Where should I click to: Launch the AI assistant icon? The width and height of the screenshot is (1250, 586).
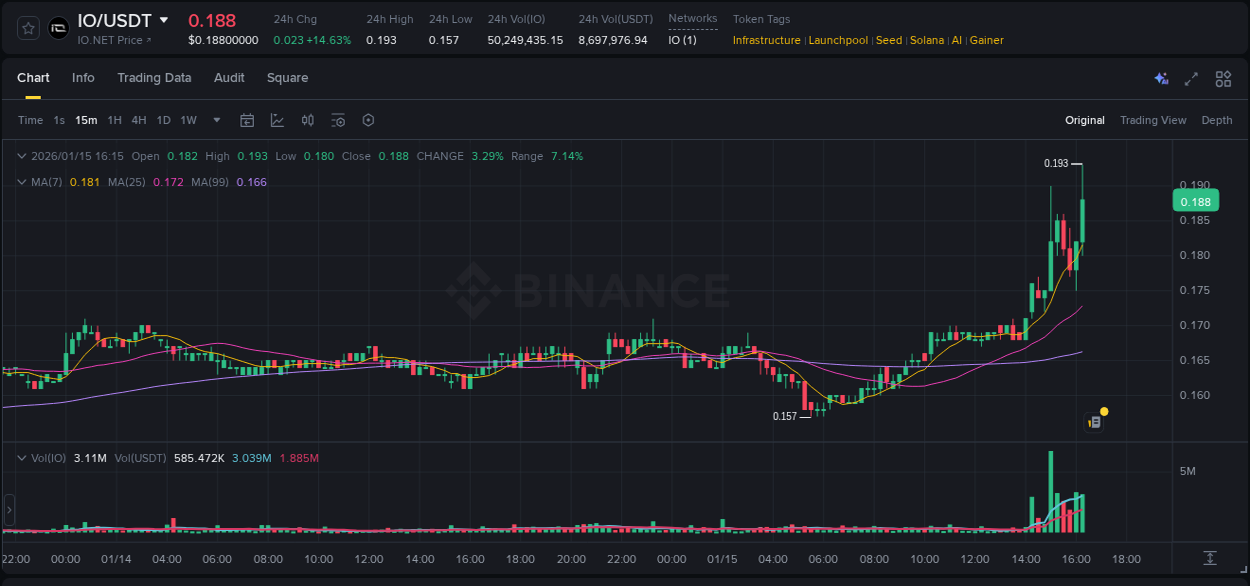coord(1161,78)
